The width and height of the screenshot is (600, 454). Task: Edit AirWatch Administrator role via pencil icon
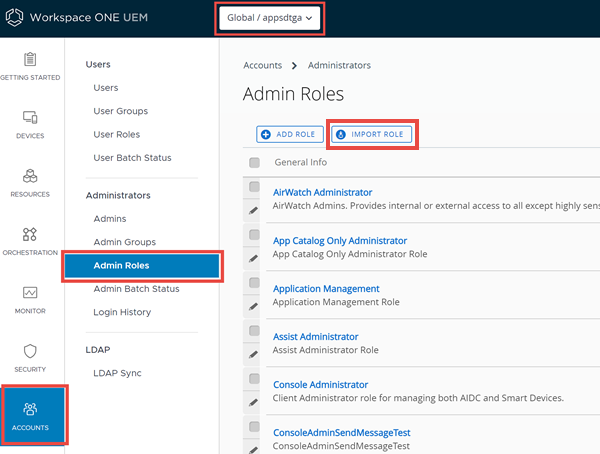point(253,211)
